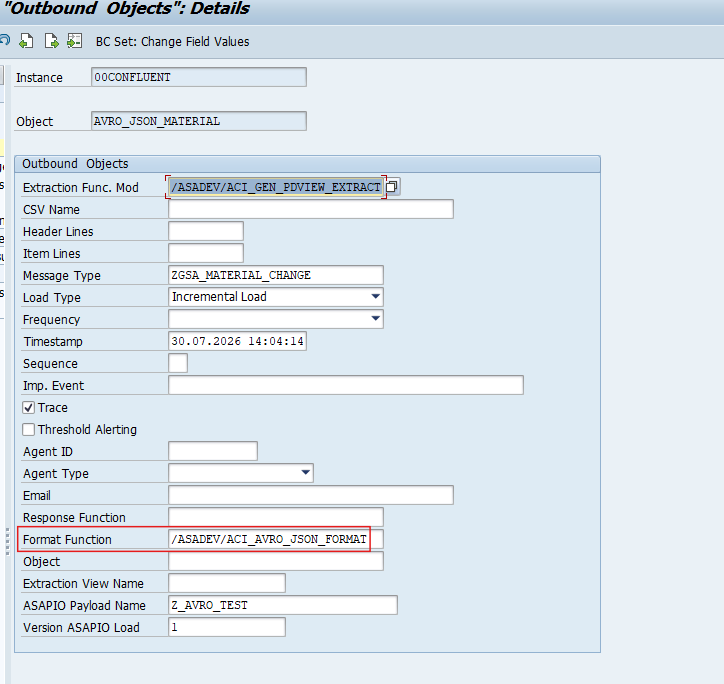This screenshot has width=724, height=684.
Task: Click the previous entry page icon
Action: pos(26,41)
